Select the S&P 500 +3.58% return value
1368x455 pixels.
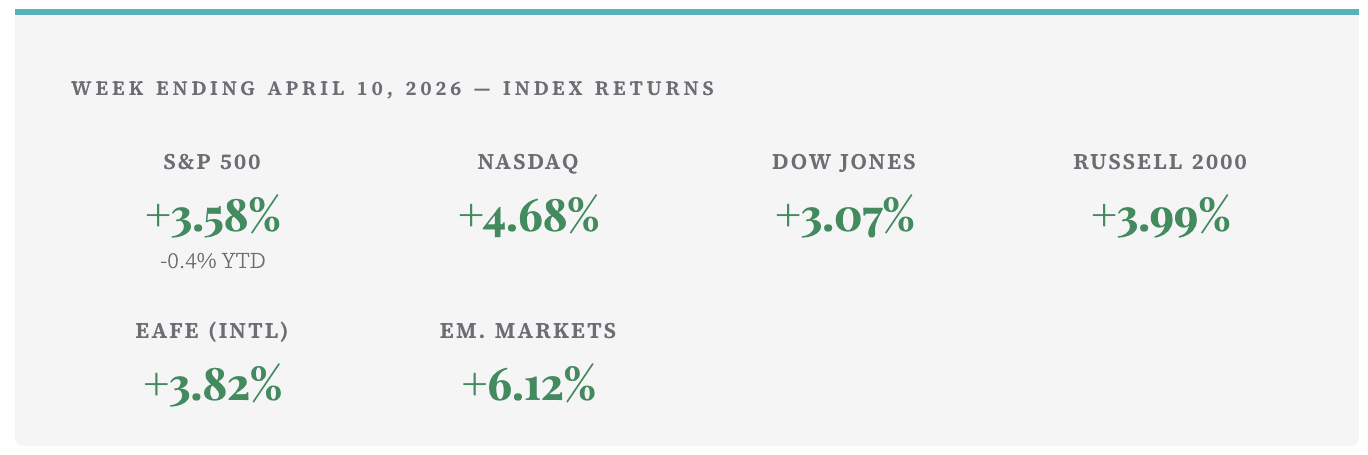[x=212, y=217]
